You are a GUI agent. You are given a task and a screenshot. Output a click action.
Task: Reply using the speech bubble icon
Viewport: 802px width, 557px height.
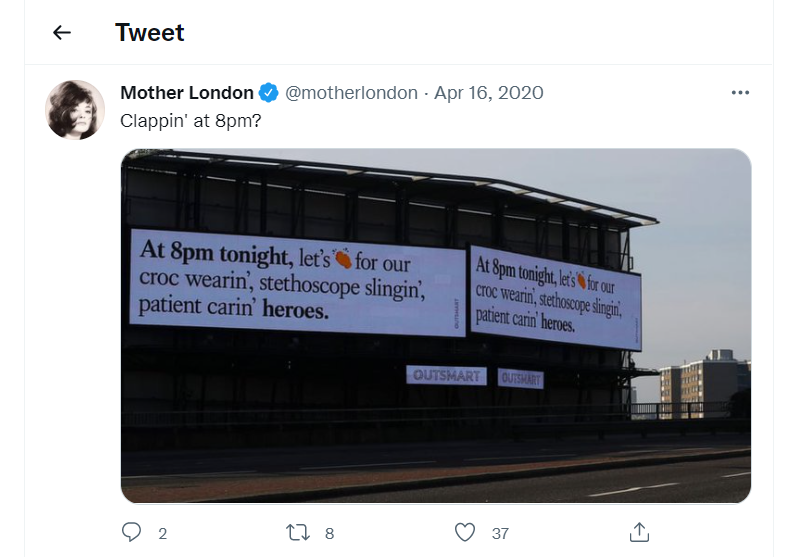coord(132,532)
